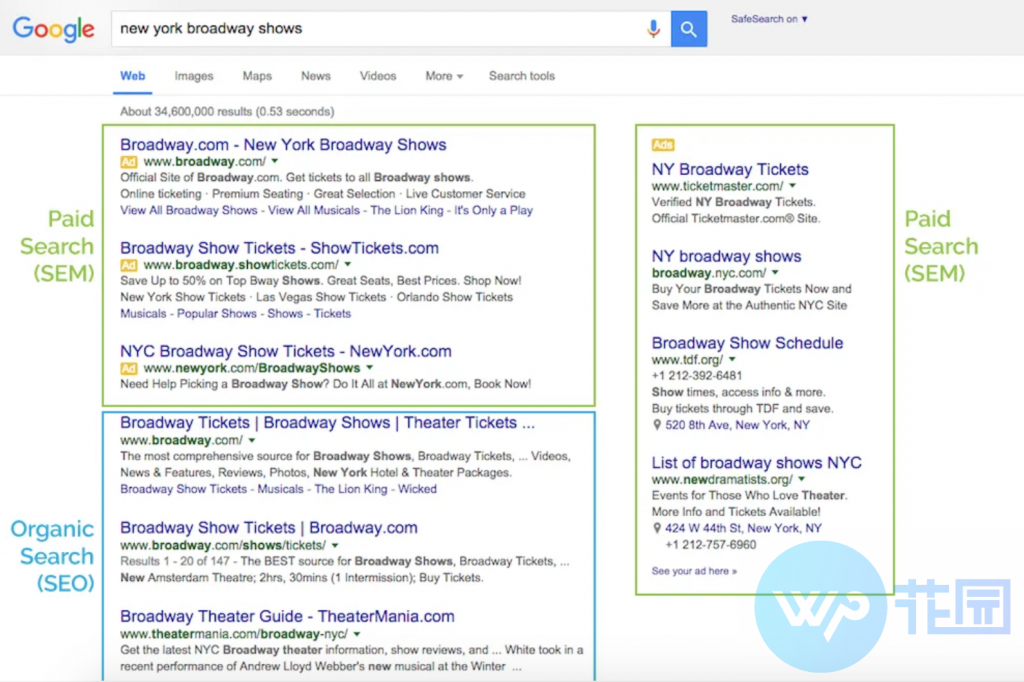
Task: Go to the Videos tab
Action: 378,76
